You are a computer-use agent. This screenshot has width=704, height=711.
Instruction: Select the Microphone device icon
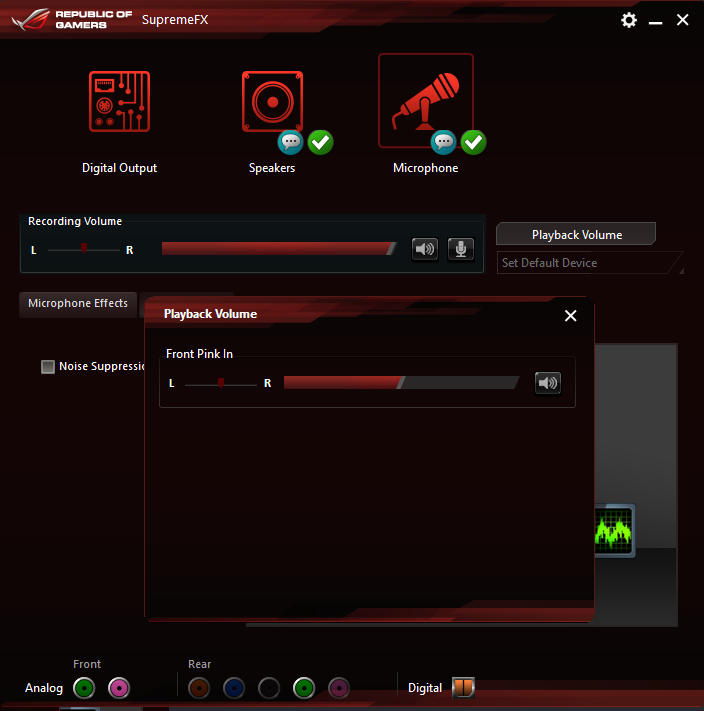coord(425,101)
